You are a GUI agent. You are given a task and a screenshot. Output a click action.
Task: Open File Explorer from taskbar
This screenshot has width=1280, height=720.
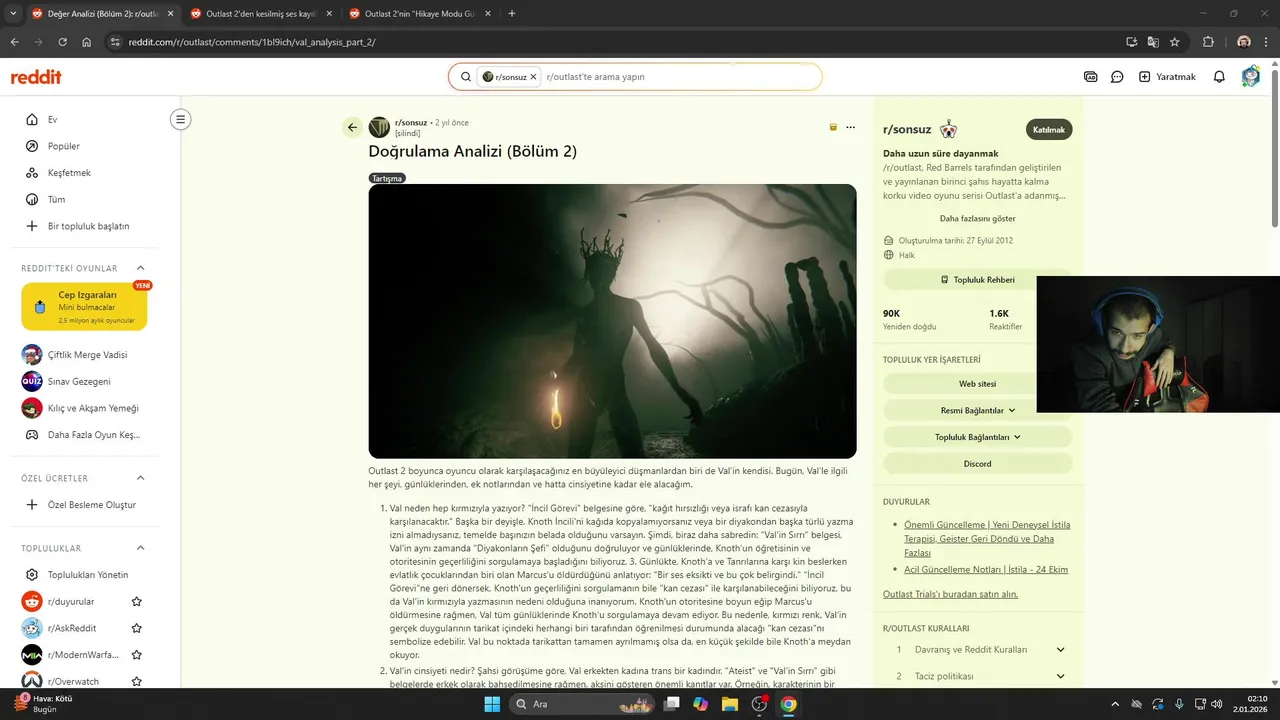click(x=730, y=704)
